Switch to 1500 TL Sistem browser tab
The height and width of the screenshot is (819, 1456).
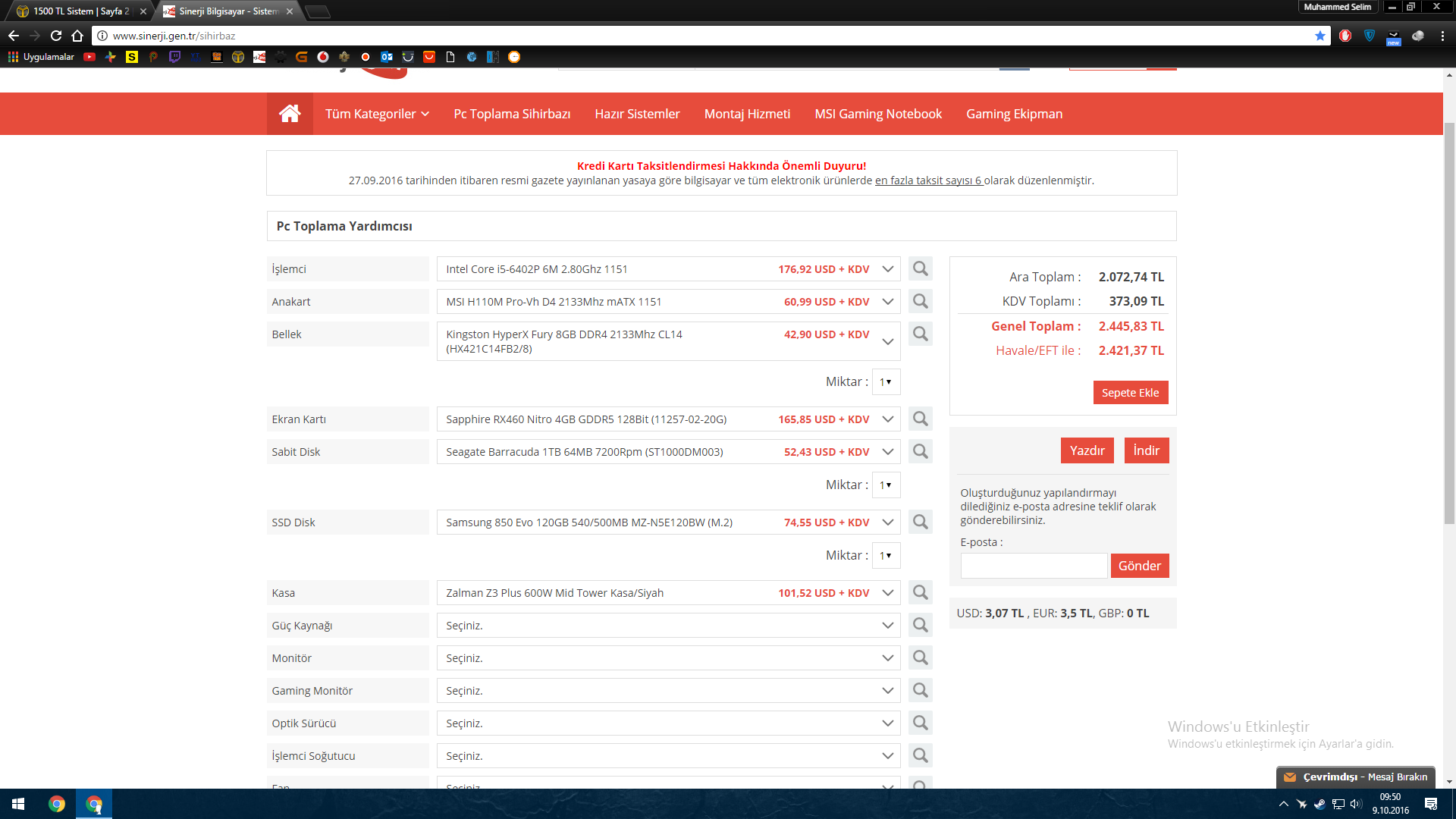click(x=80, y=11)
